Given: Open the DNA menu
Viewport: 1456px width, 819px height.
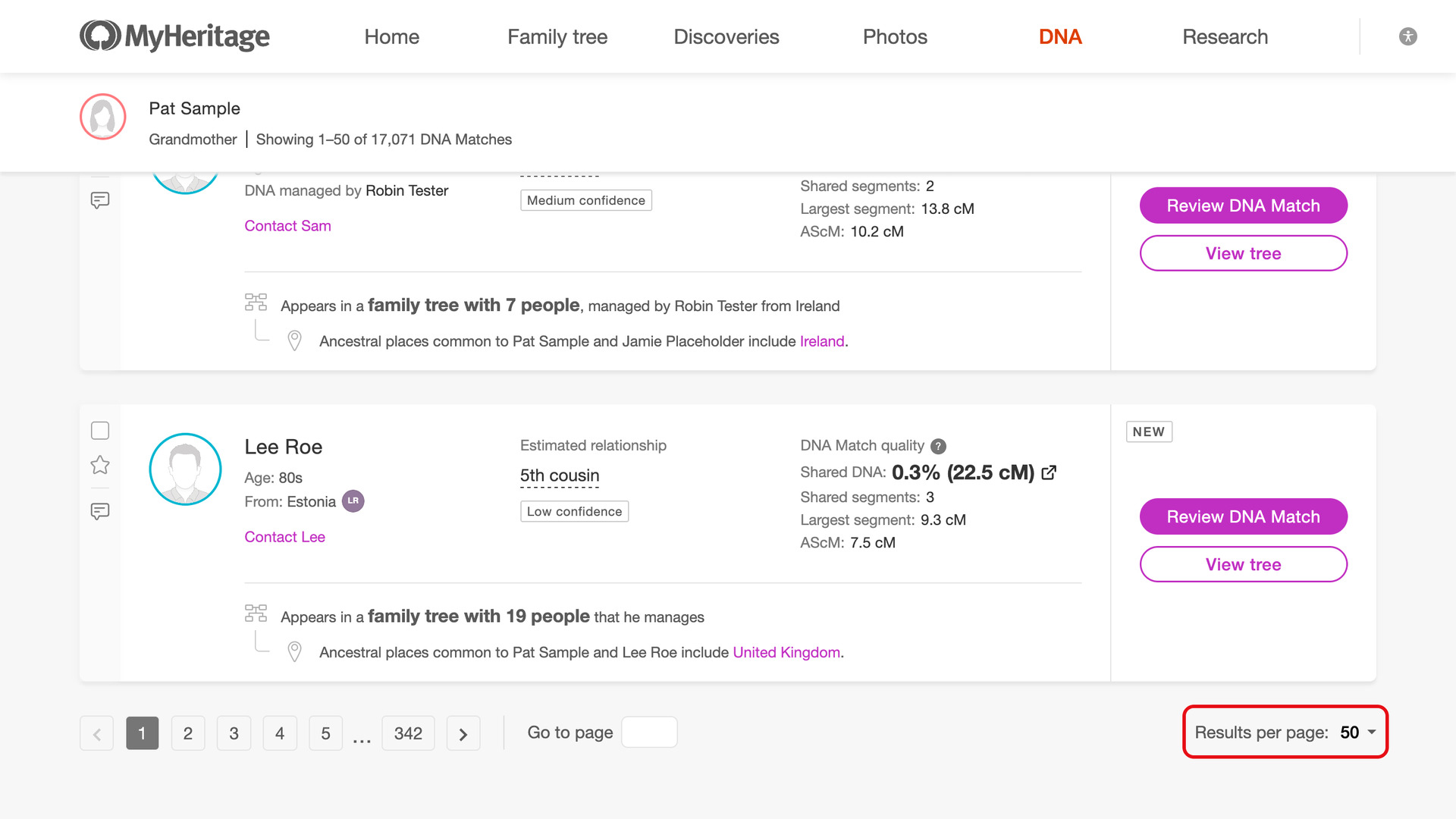Looking at the screenshot, I should coord(1060,36).
